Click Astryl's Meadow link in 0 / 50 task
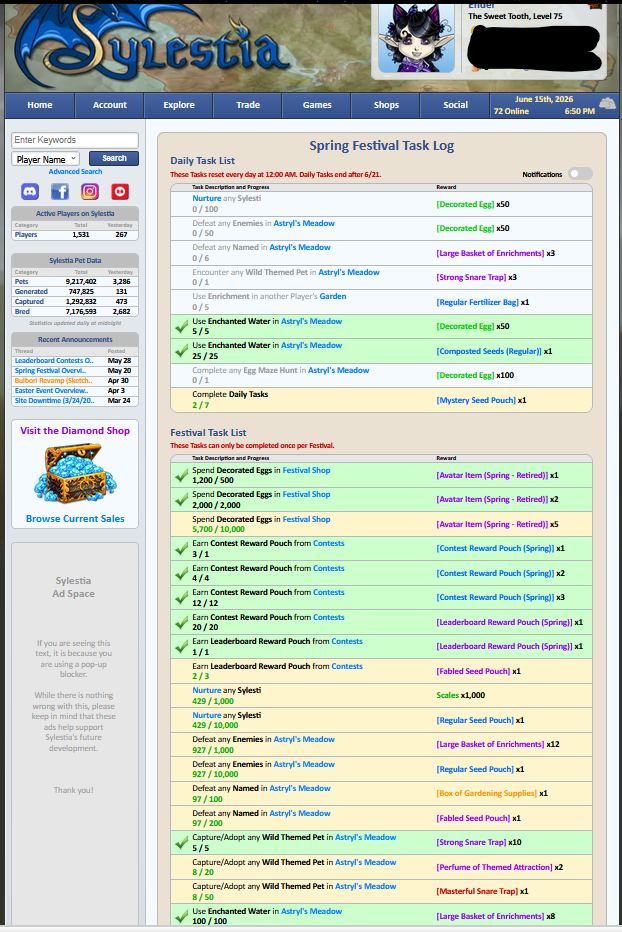 pos(304,223)
